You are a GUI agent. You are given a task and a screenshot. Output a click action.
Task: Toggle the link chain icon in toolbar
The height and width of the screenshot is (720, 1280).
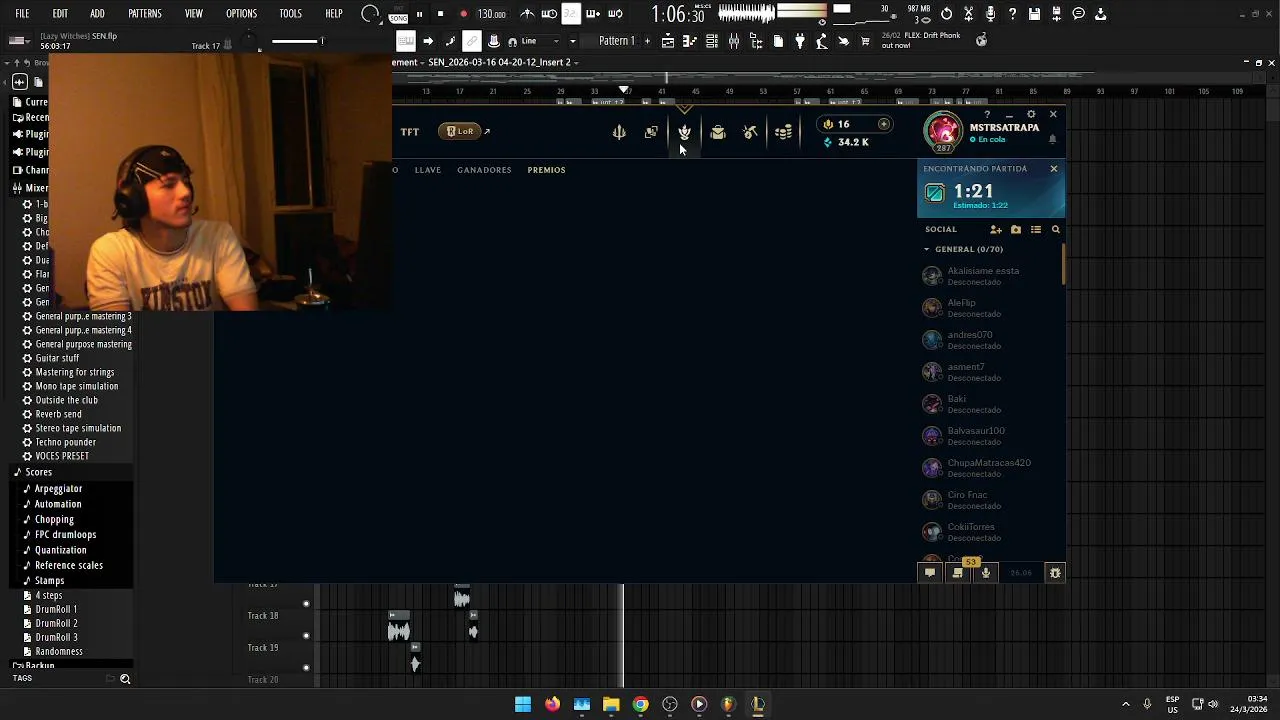(471, 41)
